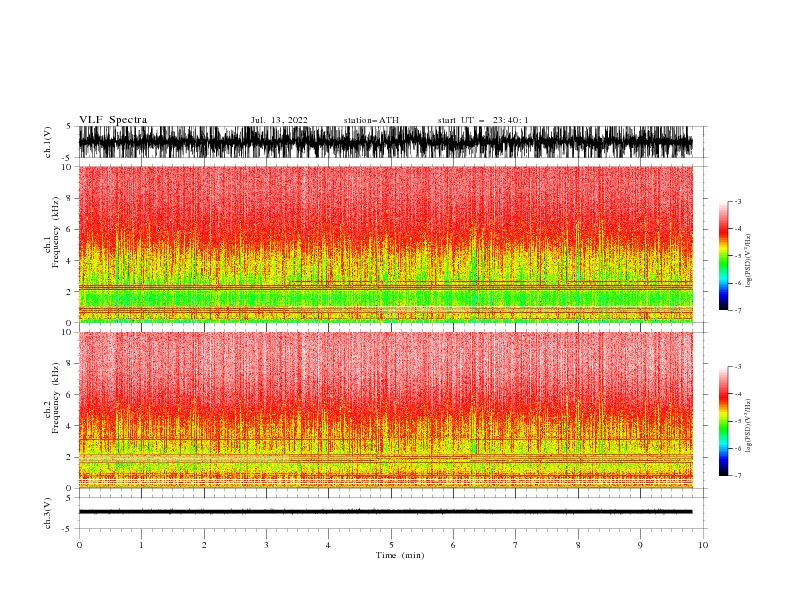This screenshot has height=612, width=792.
Task: Click inside the ch.2 spectrogram panel
Action: pyautogui.click(x=385, y=410)
